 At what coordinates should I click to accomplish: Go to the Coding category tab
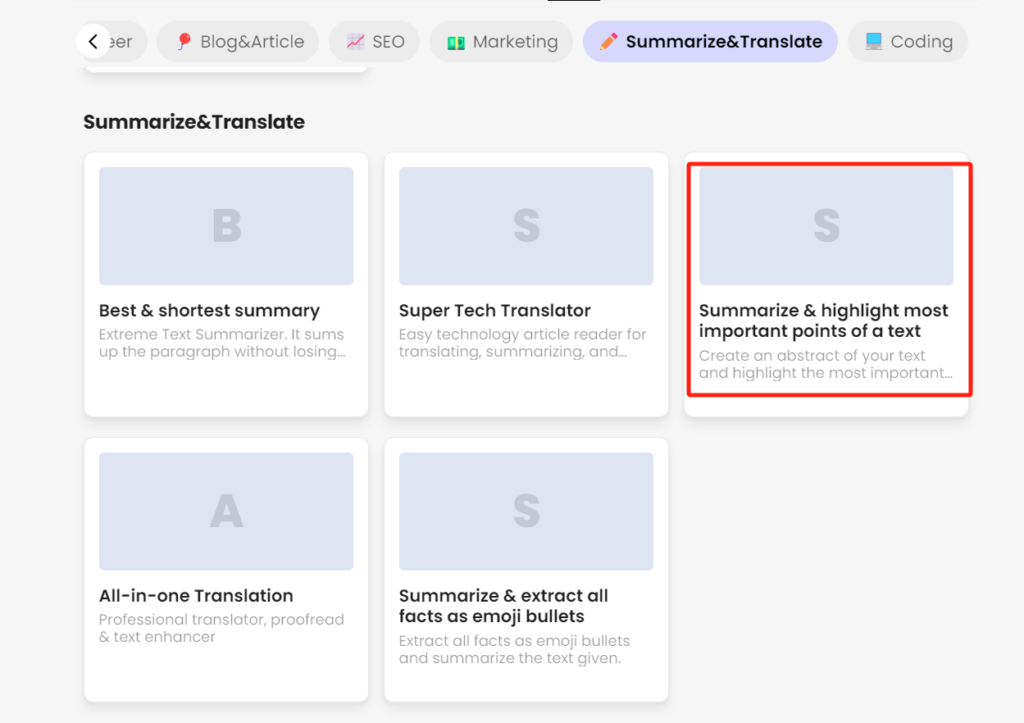[x=908, y=41]
